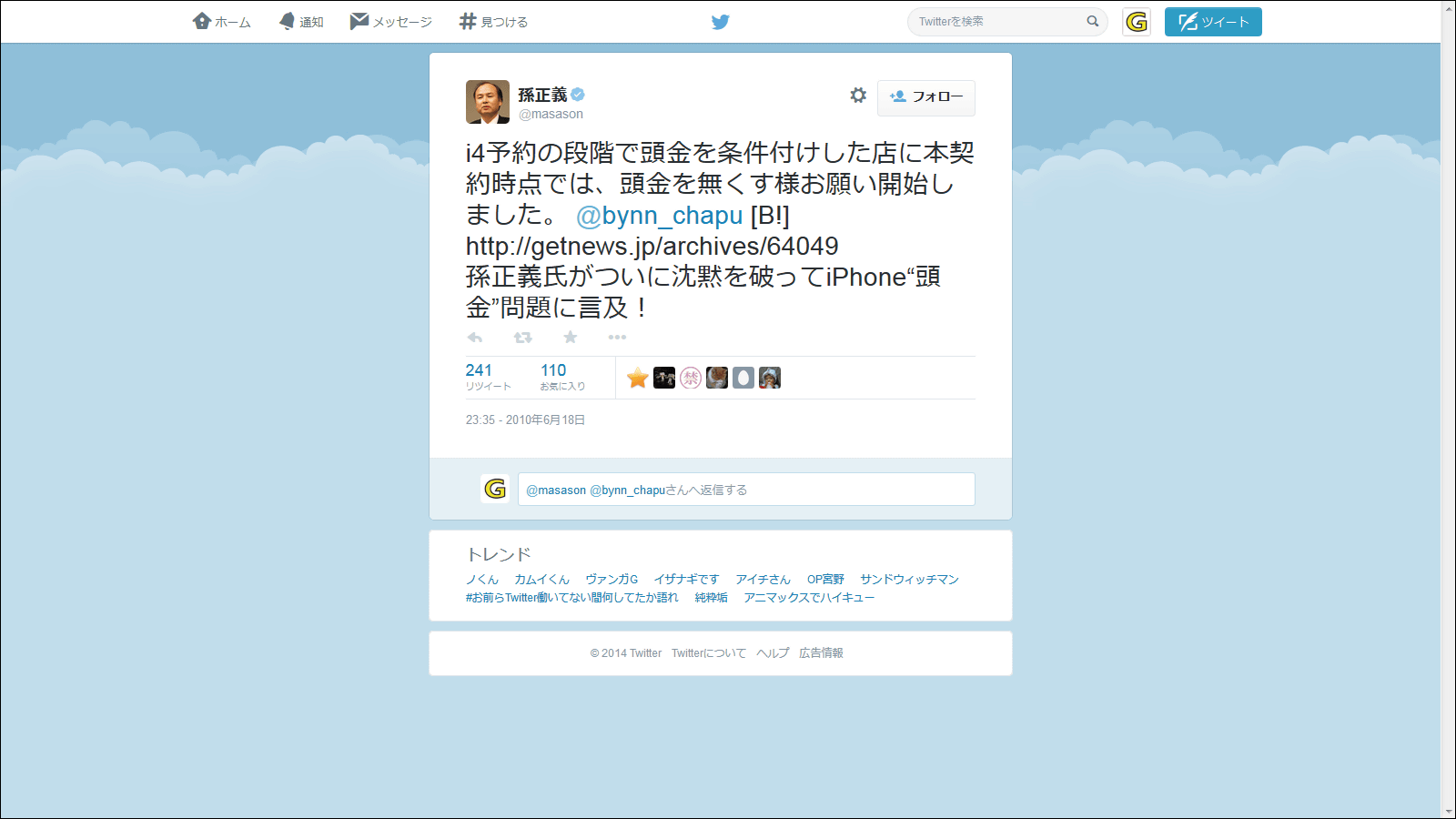1456x819 pixels.
Task: Open the ヘルプ footer link
Action: coord(773,653)
